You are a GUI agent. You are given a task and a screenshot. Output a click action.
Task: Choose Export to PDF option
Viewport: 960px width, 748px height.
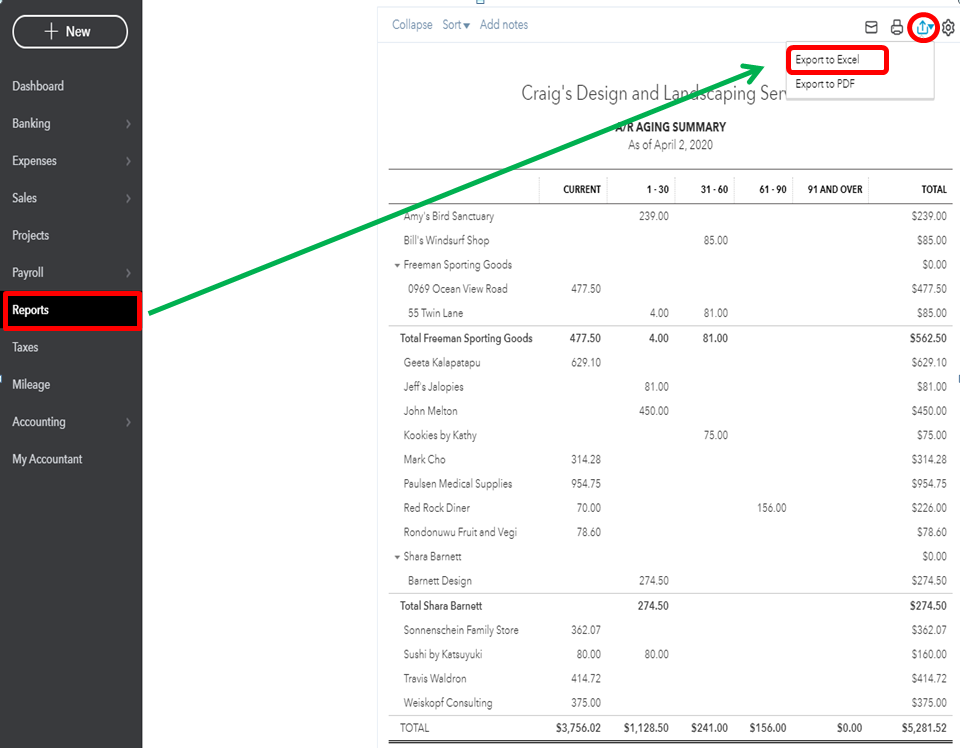(825, 84)
